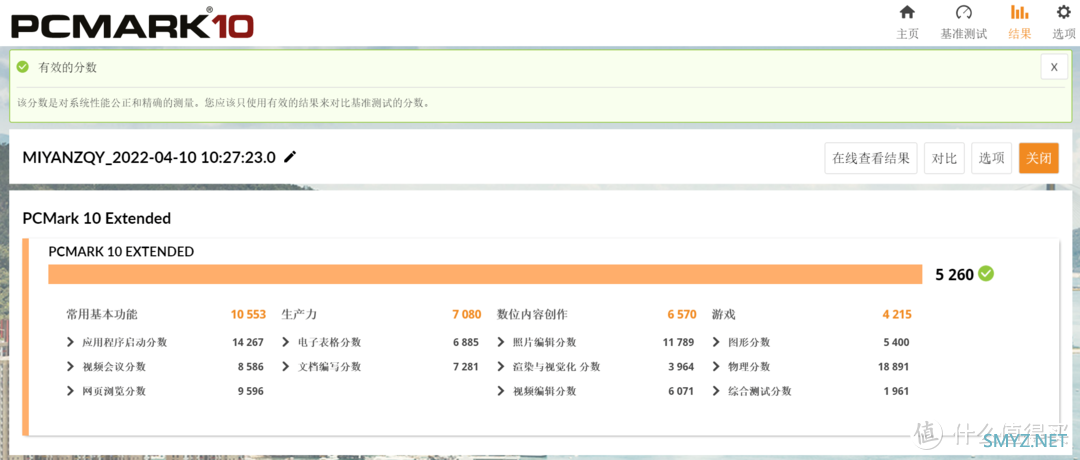Click the PCMark 10 logo
The image size is (1080, 460).
tap(132, 23)
